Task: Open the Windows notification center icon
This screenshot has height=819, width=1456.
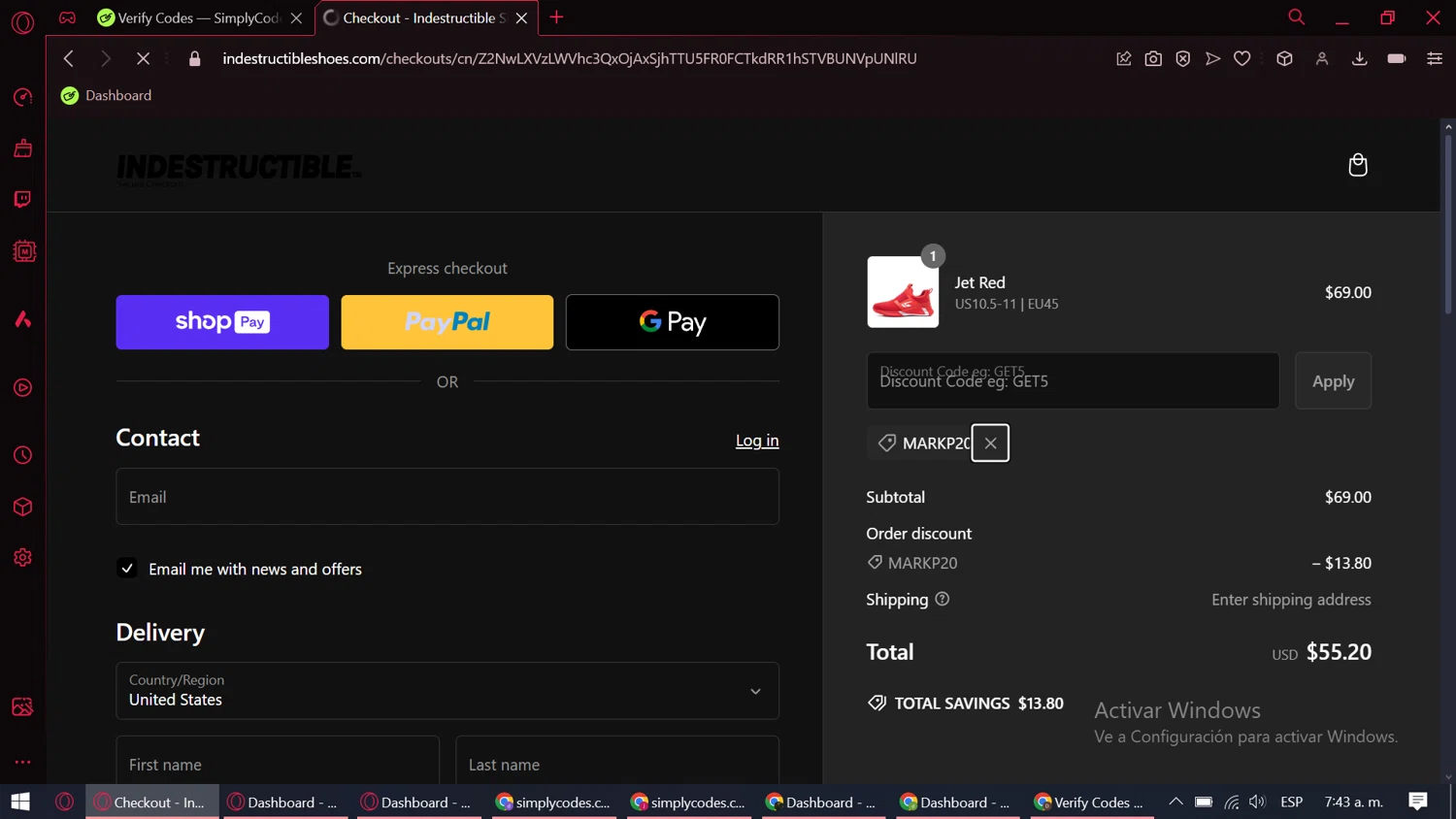Action: point(1418,802)
